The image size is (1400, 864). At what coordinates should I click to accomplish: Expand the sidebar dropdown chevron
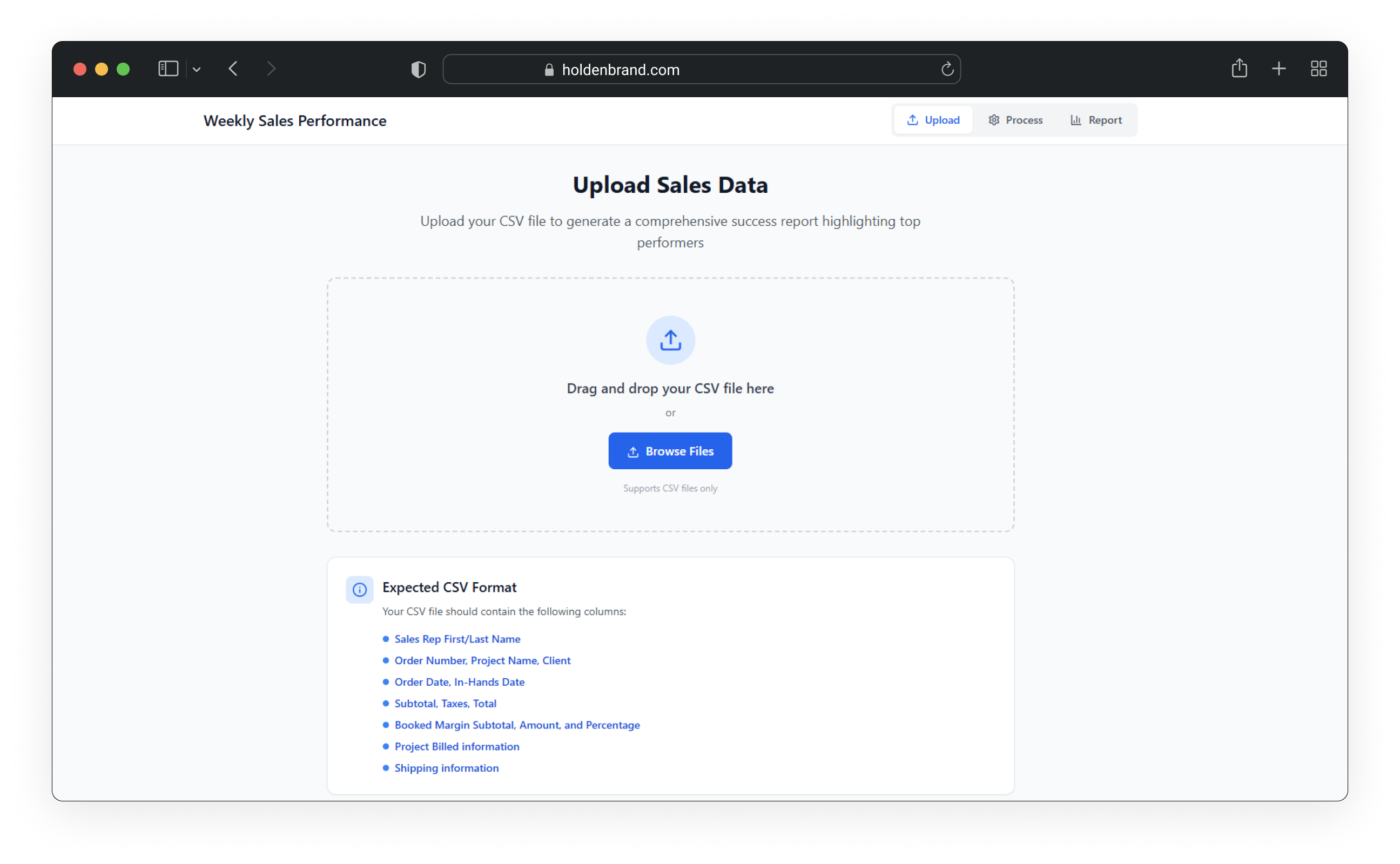(197, 70)
